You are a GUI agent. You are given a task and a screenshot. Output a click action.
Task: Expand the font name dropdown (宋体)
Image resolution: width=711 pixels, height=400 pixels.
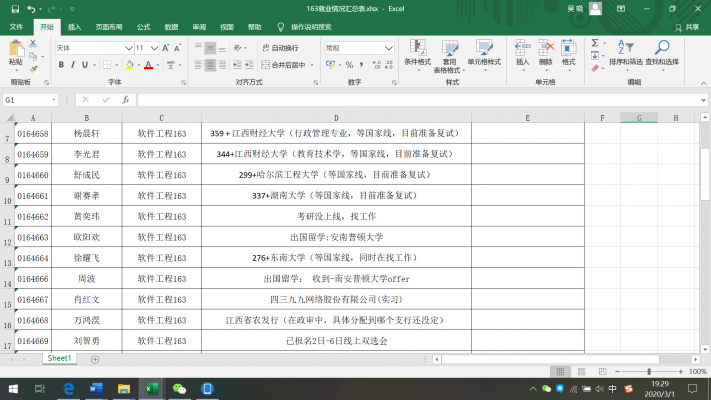(128, 47)
